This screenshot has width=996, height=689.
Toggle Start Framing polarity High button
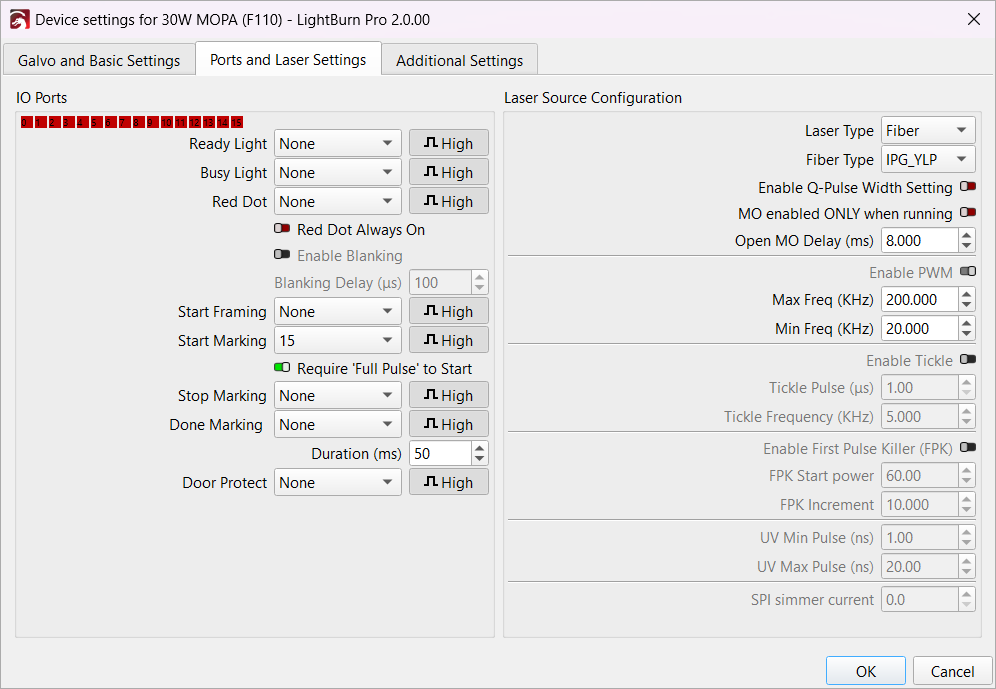coord(448,312)
